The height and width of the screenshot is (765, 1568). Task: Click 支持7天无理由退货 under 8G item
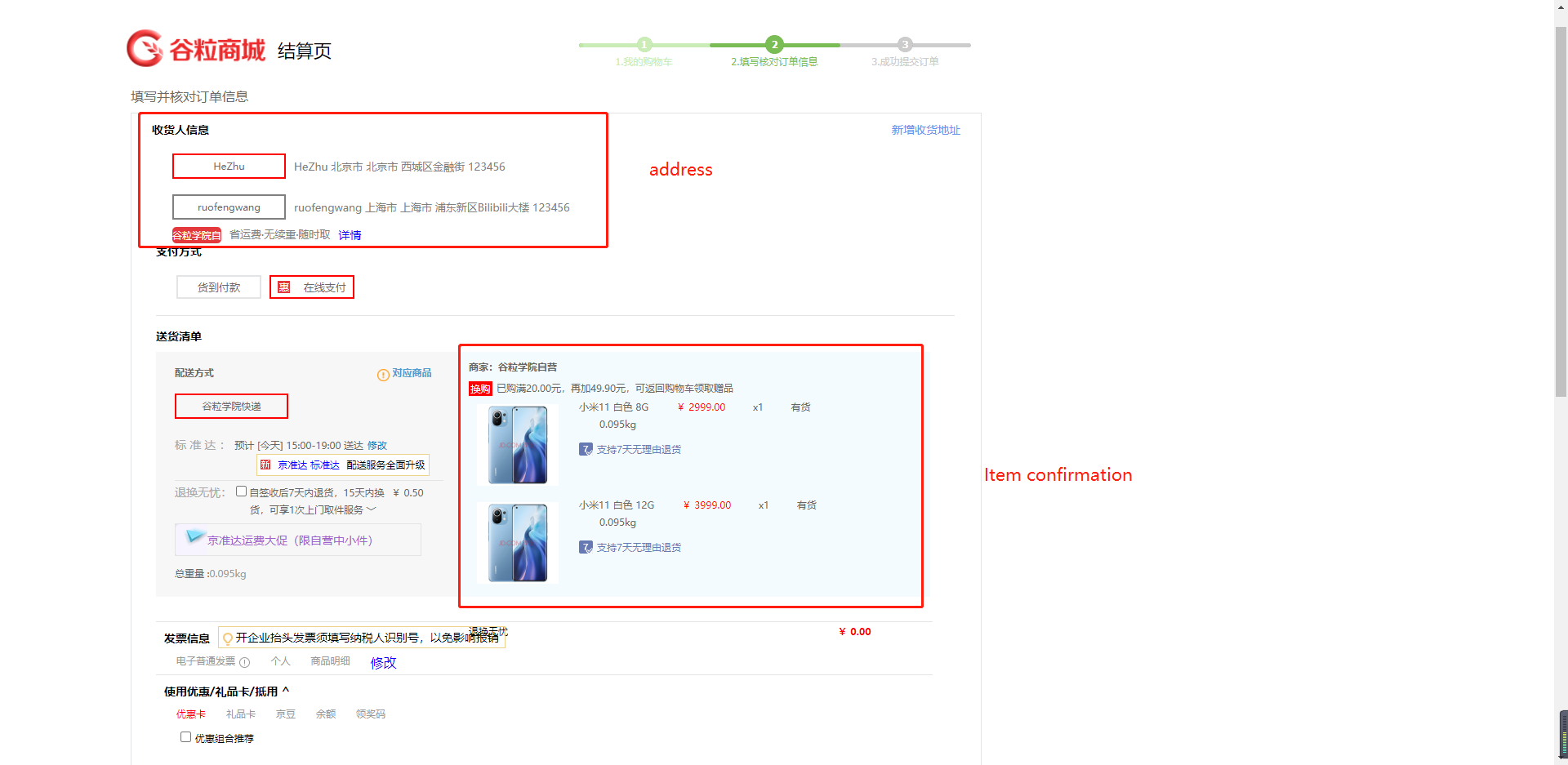click(639, 450)
